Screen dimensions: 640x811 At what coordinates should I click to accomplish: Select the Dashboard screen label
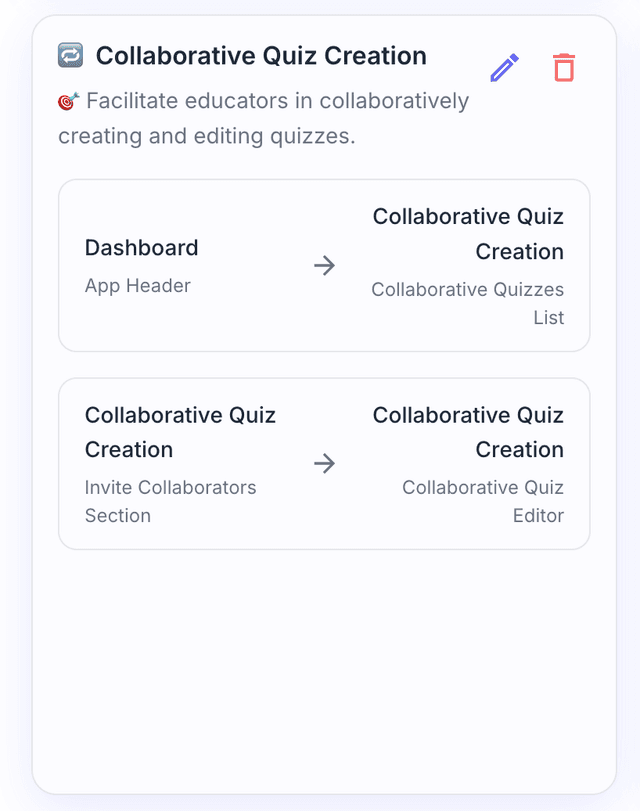pos(141,248)
